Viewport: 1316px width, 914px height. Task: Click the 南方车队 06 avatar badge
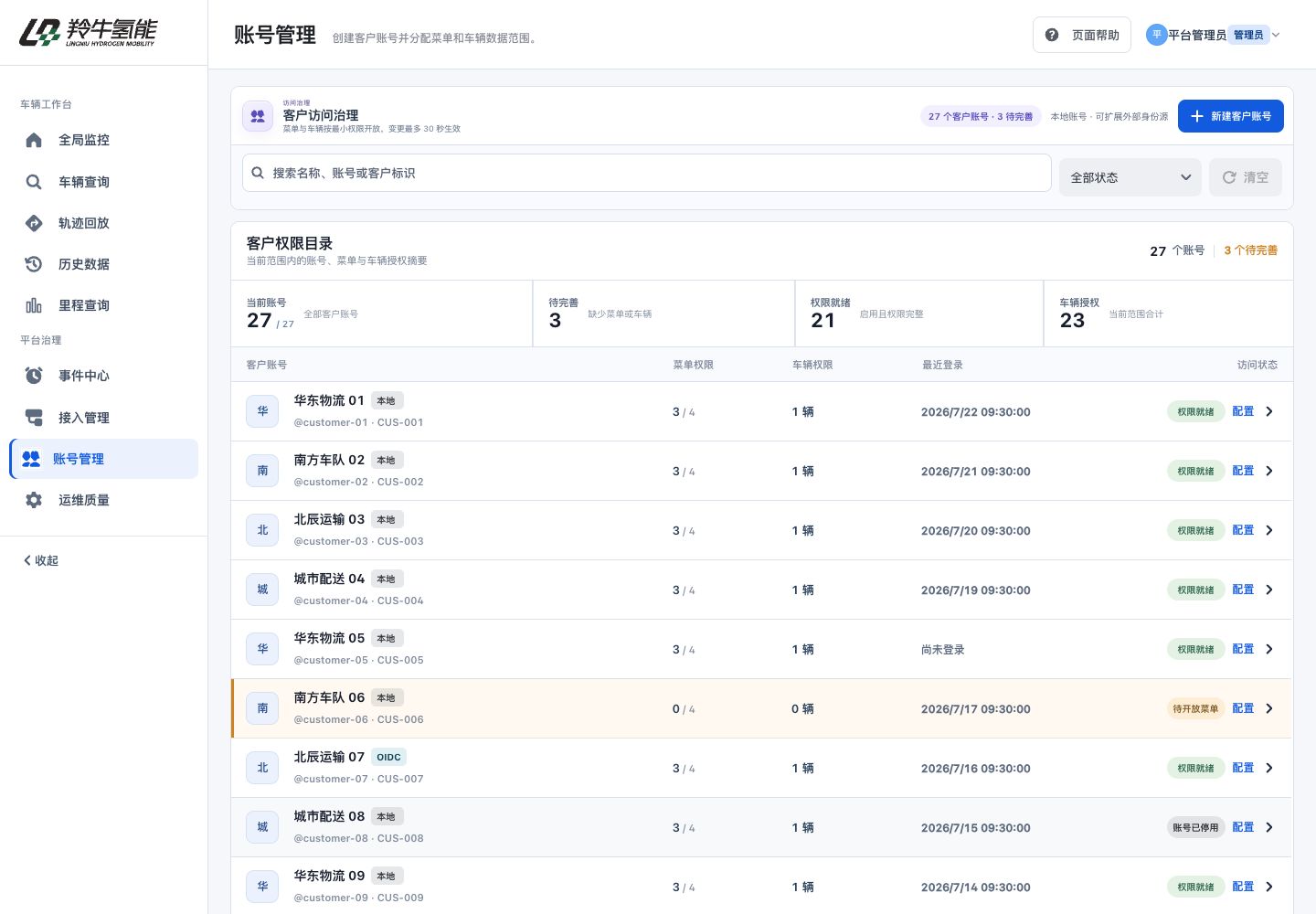pos(262,708)
